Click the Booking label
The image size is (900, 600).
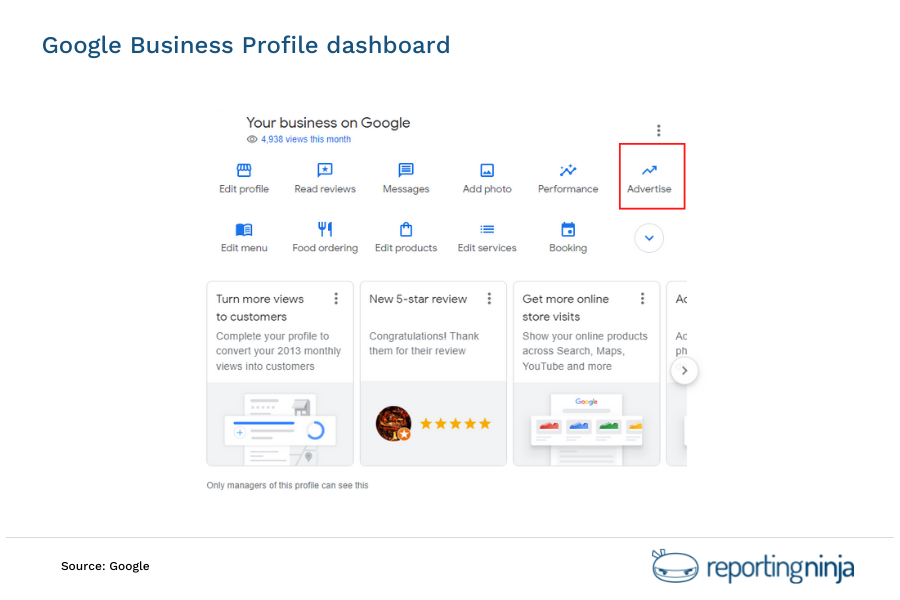568,248
